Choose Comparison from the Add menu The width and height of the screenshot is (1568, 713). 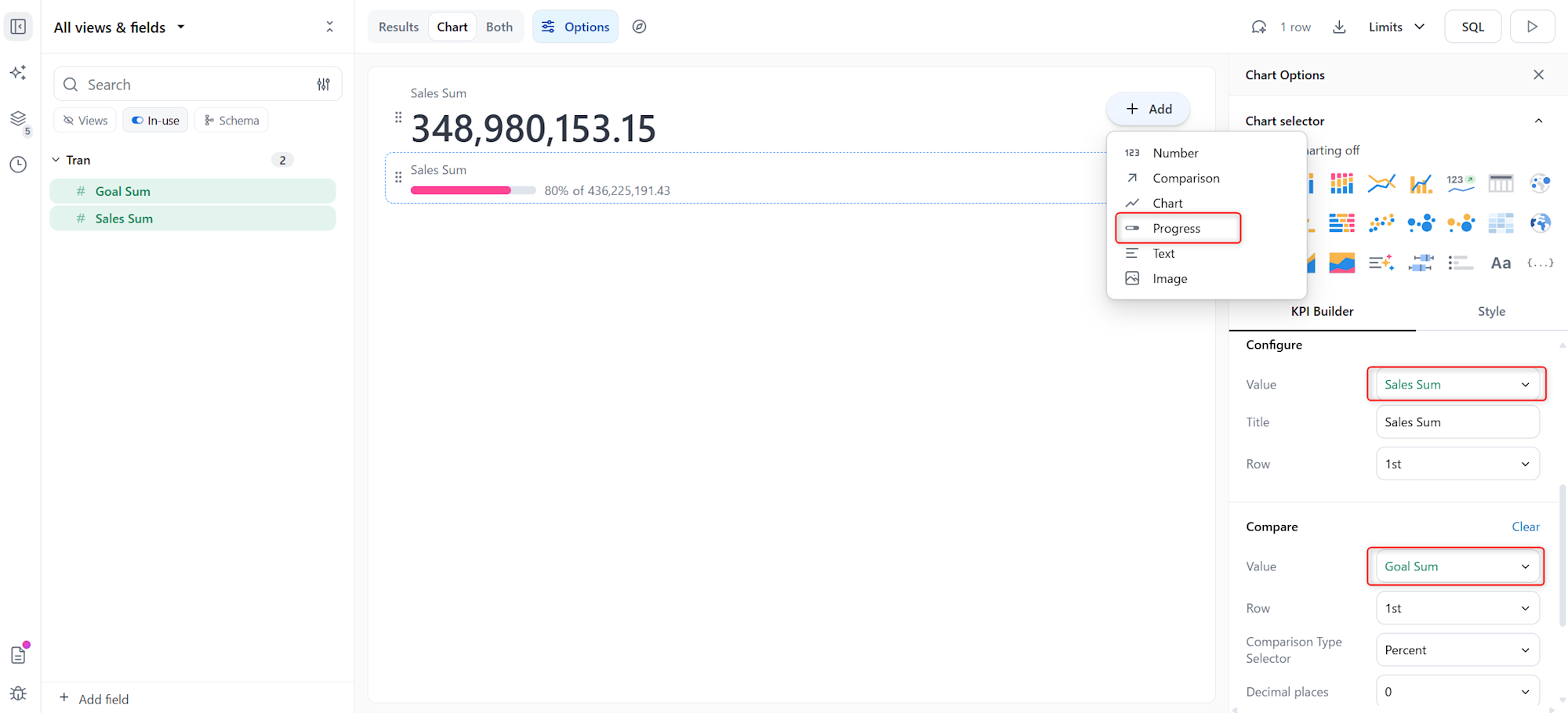click(x=1206, y=178)
